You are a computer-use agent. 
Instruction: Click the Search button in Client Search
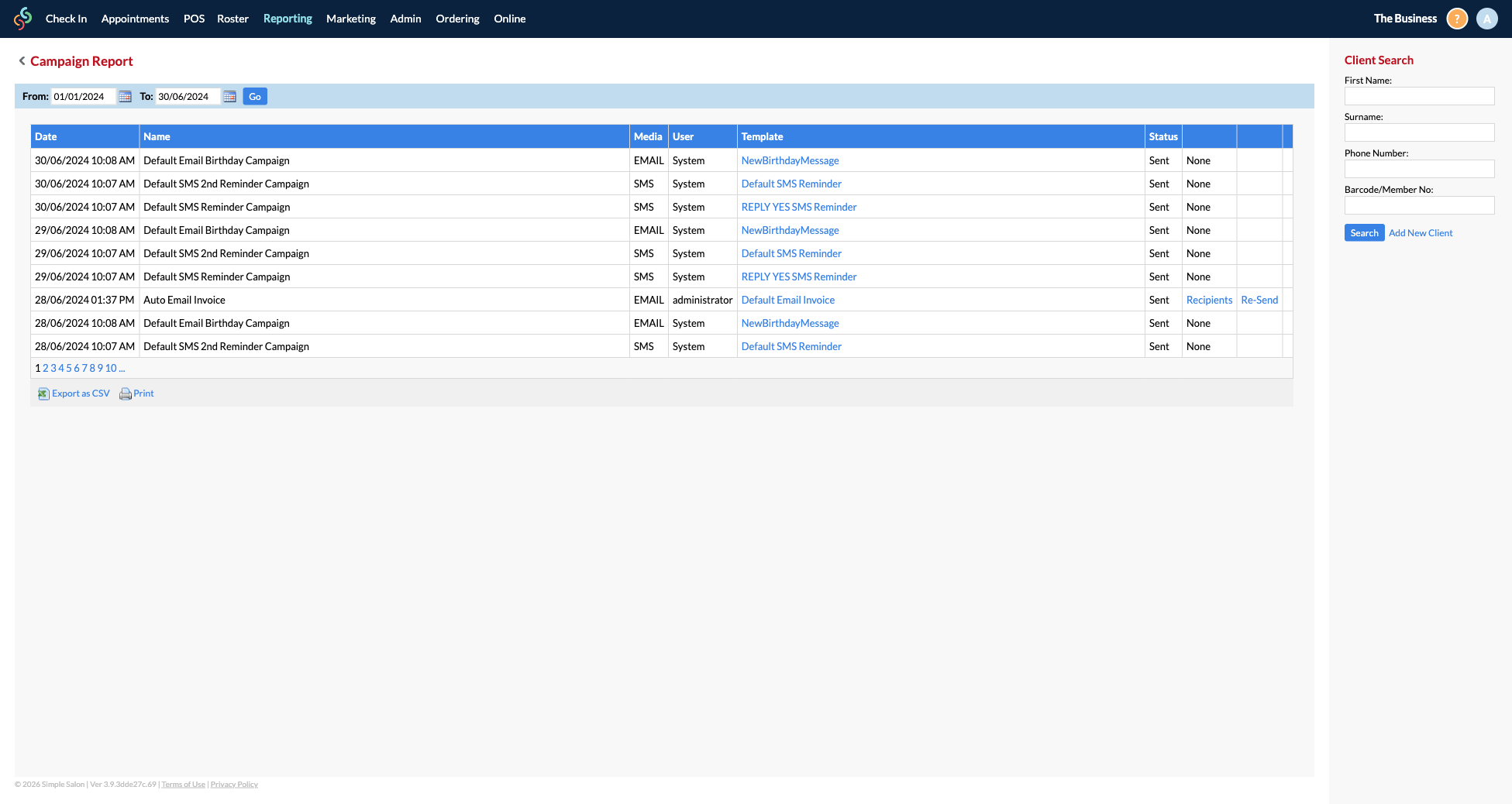tap(1364, 233)
